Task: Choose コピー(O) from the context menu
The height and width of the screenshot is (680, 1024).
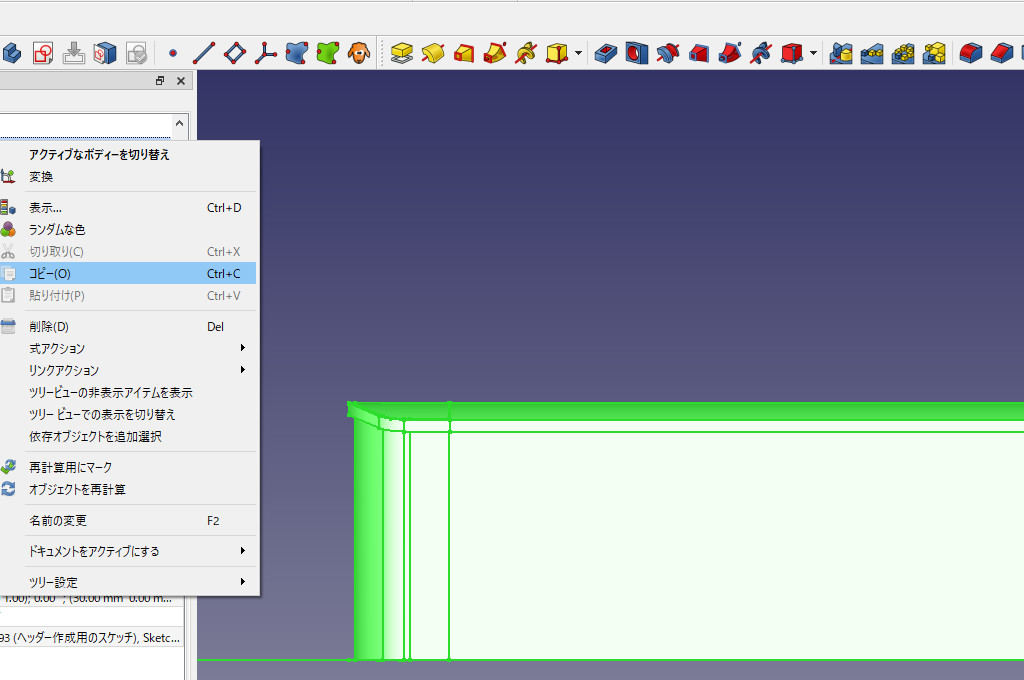Action: pyautogui.click(x=50, y=273)
